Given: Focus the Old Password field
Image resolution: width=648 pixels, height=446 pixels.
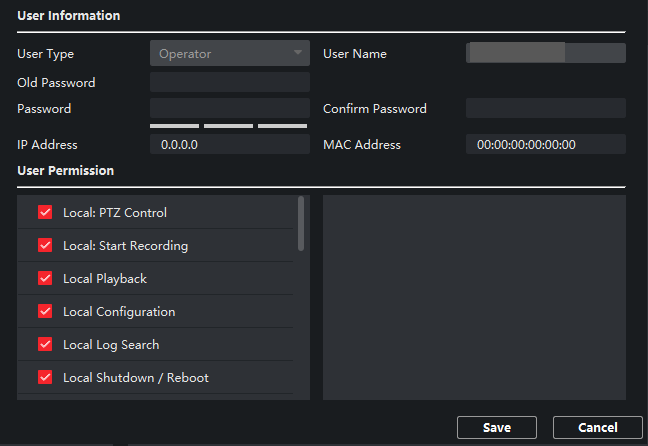Looking at the screenshot, I should tap(230, 82).
